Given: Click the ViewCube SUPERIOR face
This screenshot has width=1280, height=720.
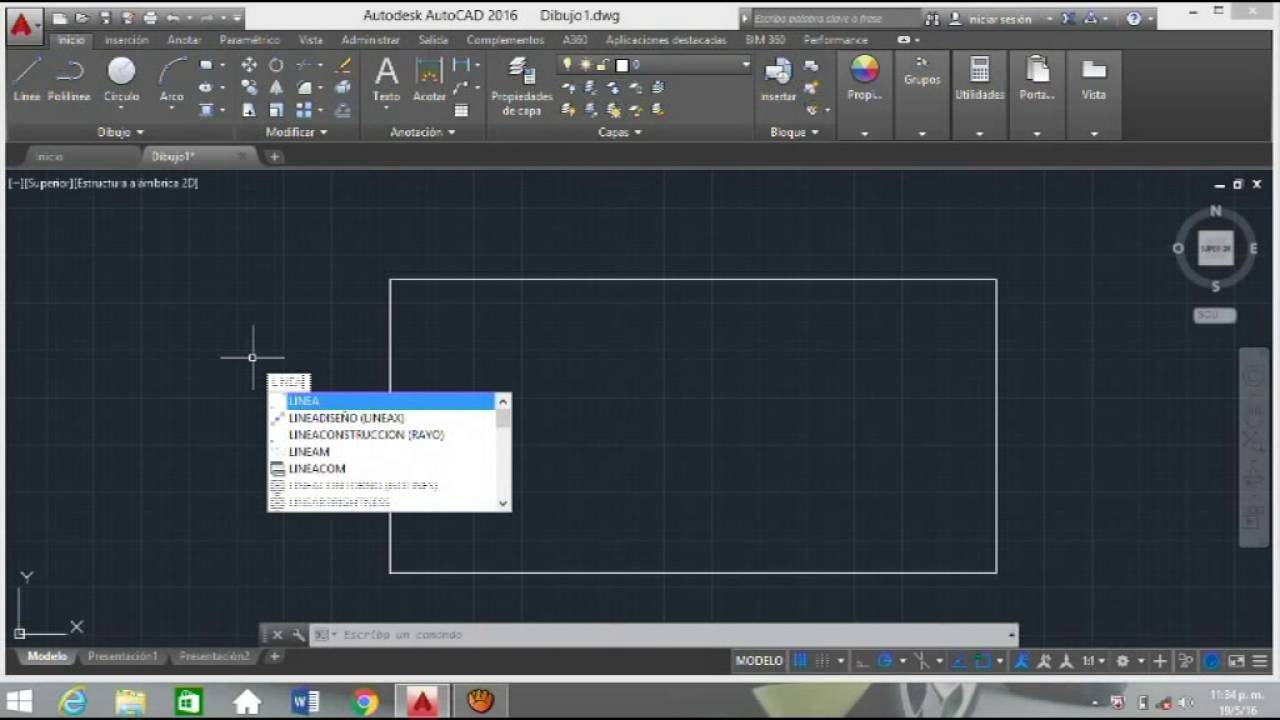Looking at the screenshot, I should pos(1215,248).
